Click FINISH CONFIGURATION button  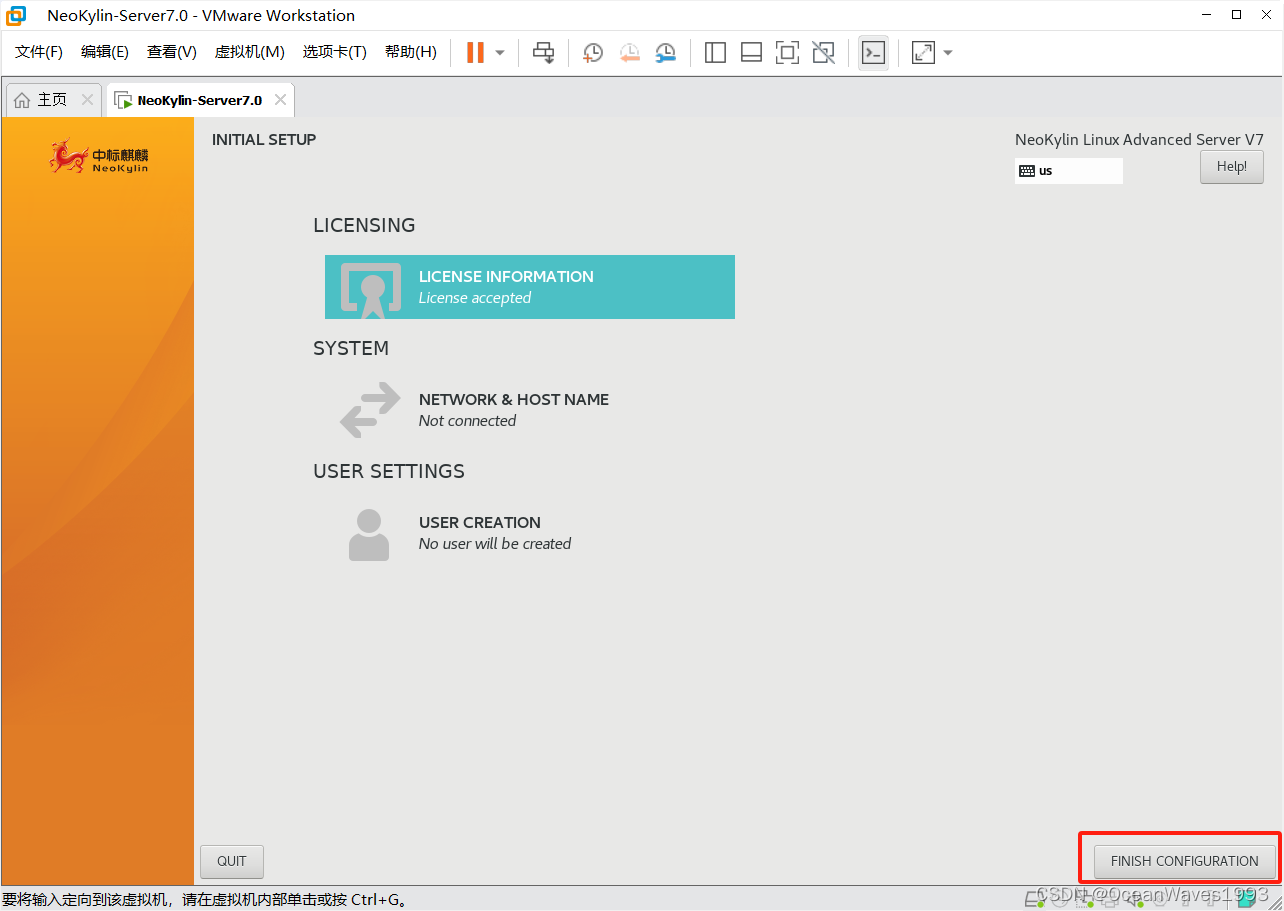tap(1184, 861)
